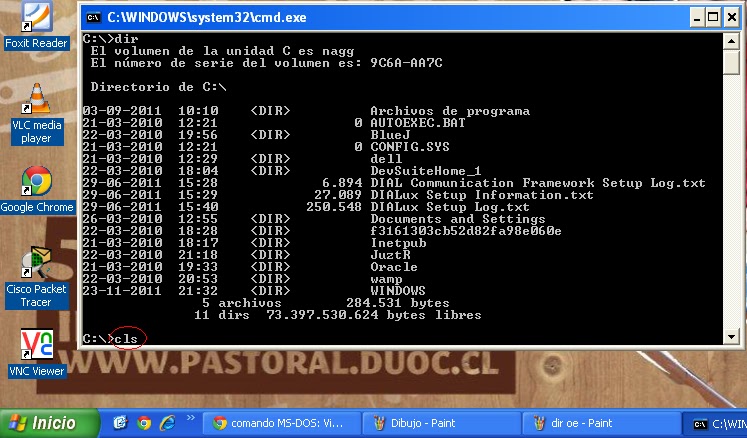Click the 6.894 file size value
This screenshot has height=438, width=747.
(342, 183)
